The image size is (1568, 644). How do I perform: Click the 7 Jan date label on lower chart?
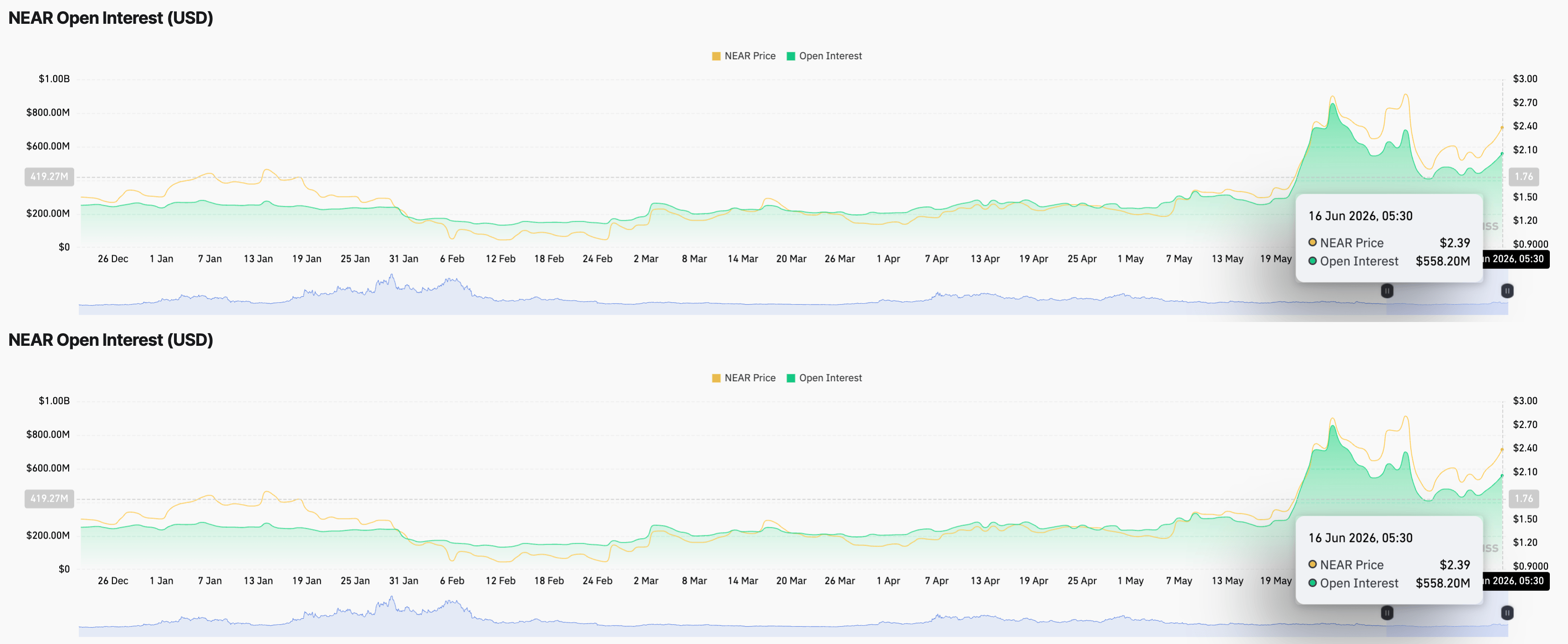point(210,581)
